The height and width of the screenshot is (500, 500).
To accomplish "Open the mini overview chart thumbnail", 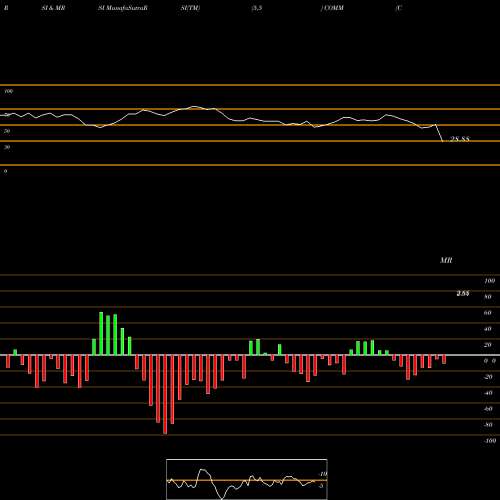I will 247,479.
